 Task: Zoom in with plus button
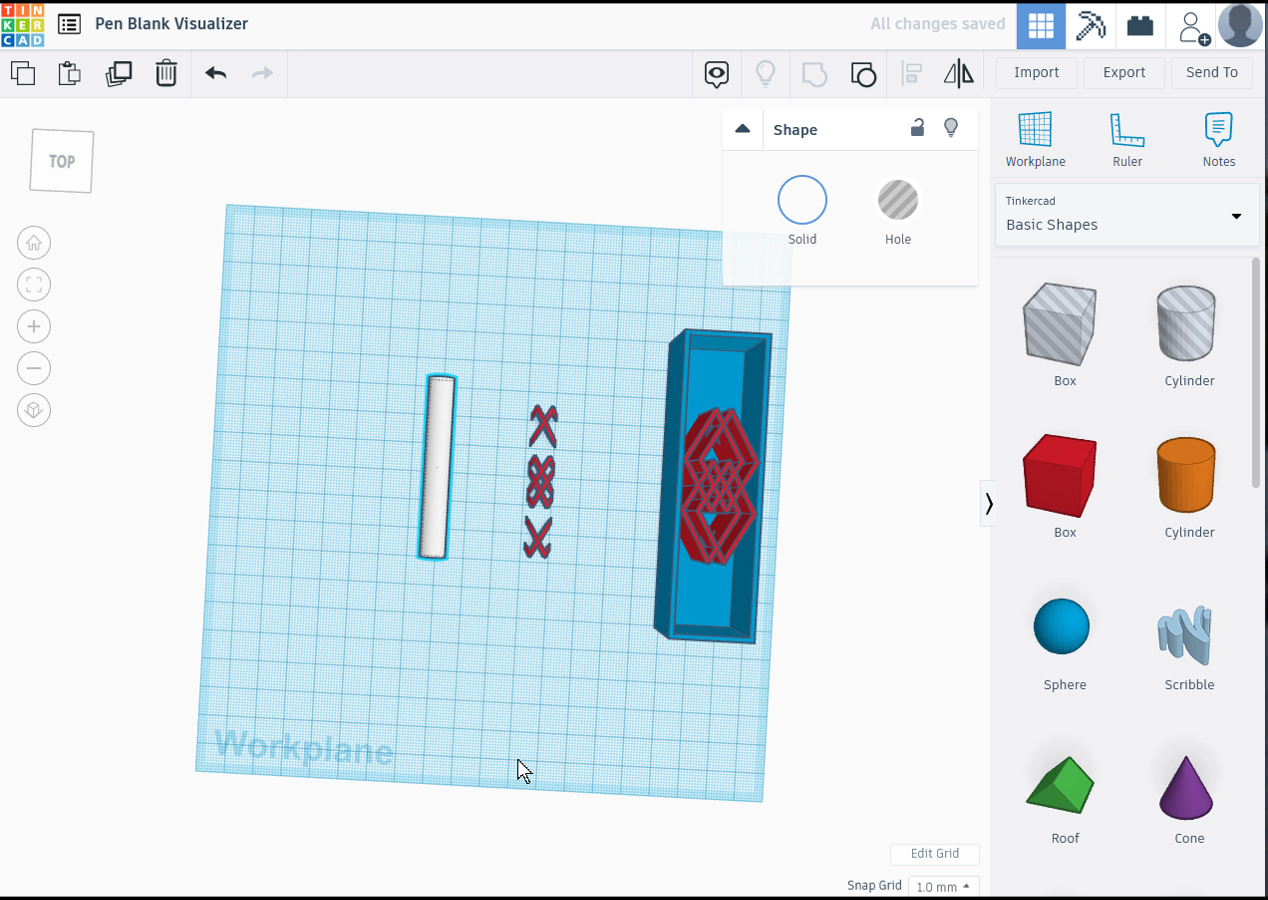coord(34,327)
